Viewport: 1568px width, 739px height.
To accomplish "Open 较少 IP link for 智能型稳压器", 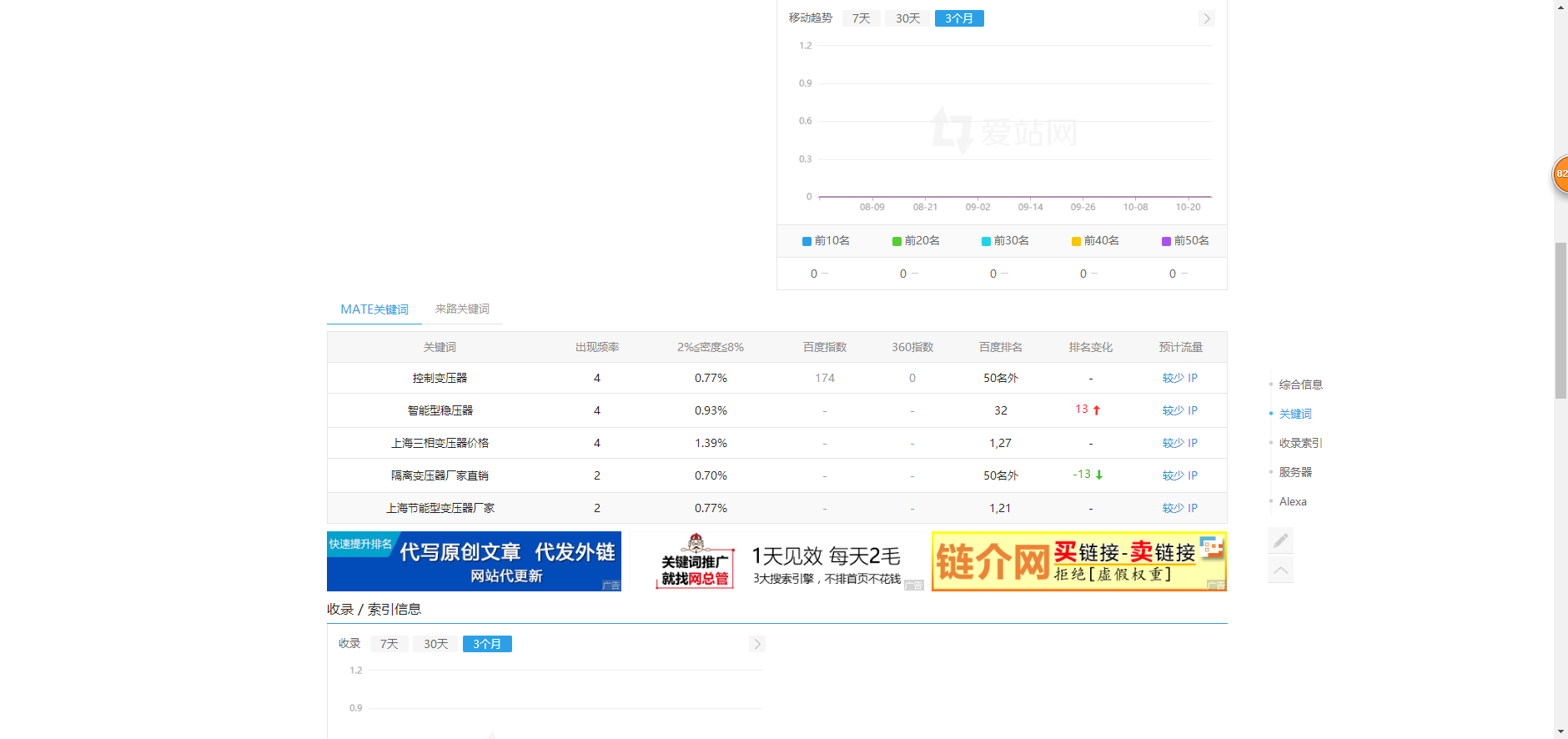I will click(x=1179, y=410).
